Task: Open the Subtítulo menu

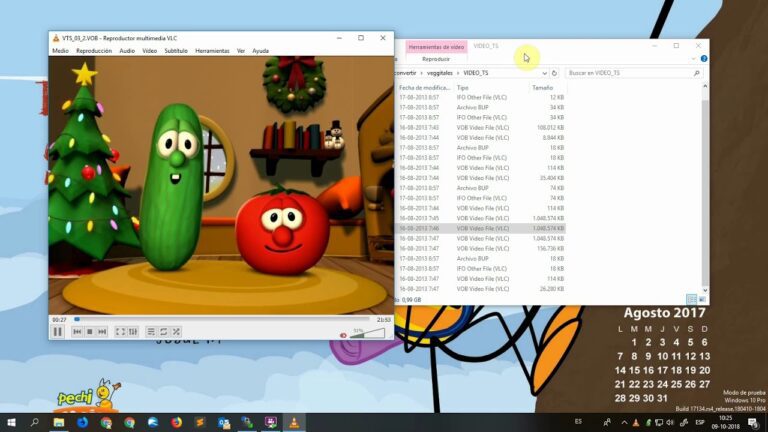Action: coord(176,51)
